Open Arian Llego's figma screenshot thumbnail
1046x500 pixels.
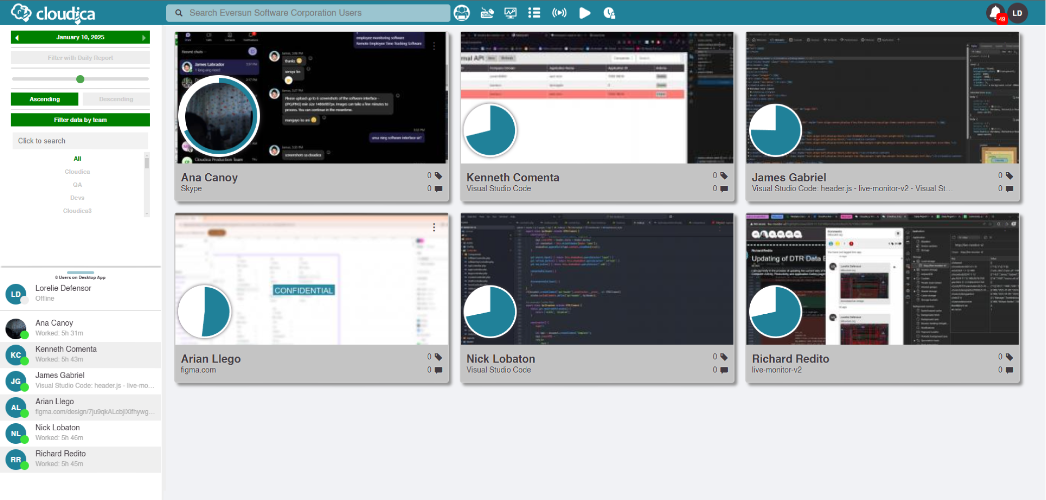(x=312, y=279)
